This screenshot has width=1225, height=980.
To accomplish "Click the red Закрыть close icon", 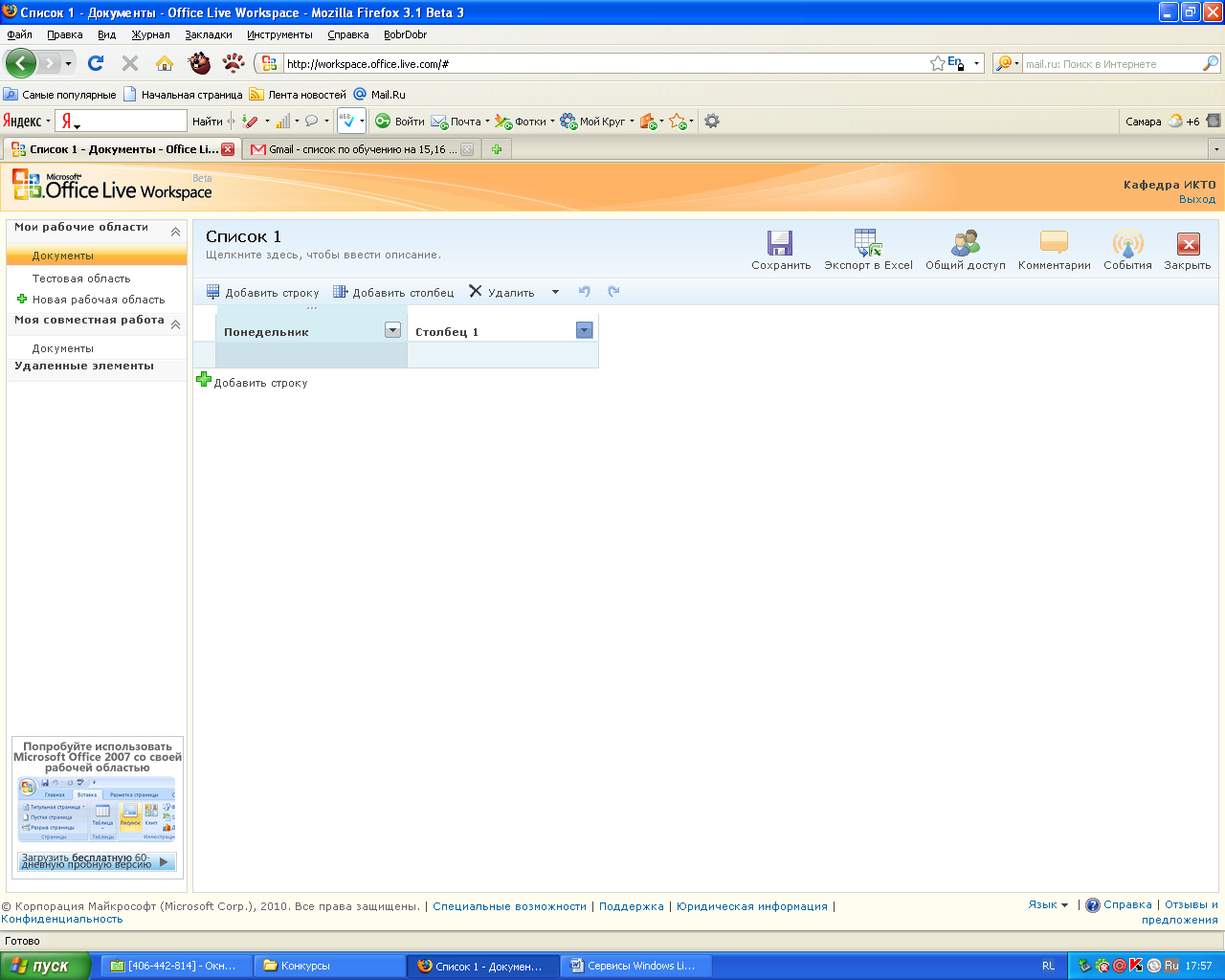I will (x=1188, y=244).
